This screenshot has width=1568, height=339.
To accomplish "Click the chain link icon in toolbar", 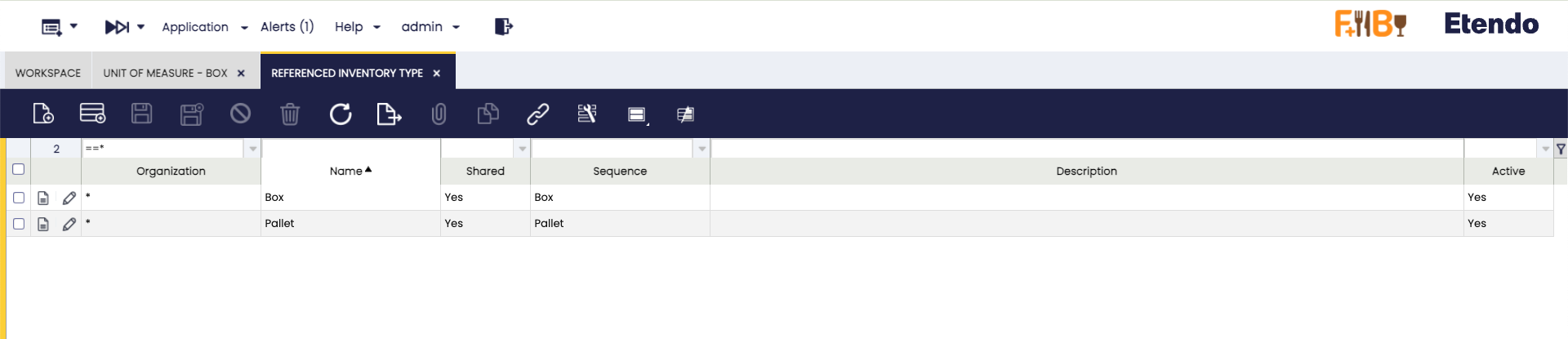I will (537, 114).
